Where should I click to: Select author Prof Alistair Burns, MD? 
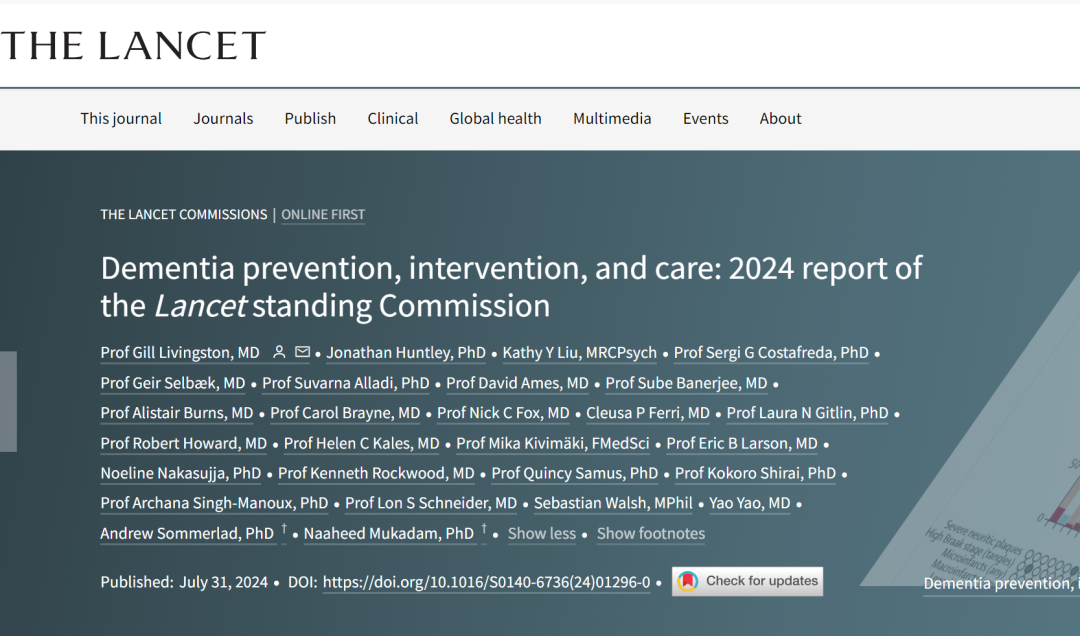pyautogui.click(x=177, y=413)
